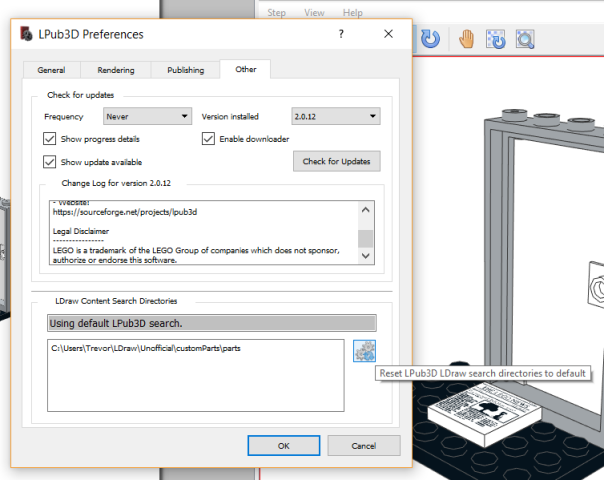Click the Check for Updates button
Screen dimensions: 604x480
tap(336, 161)
